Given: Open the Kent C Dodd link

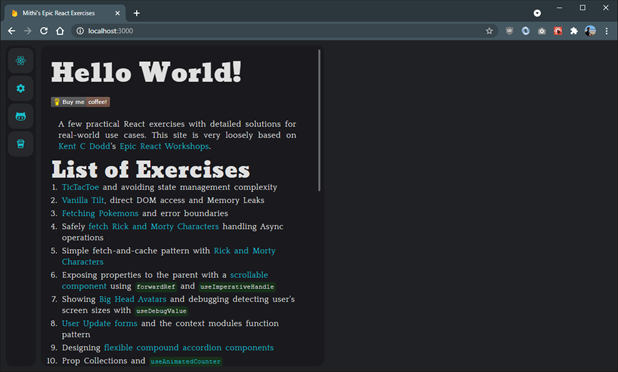Looking at the screenshot, I should [84, 146].
